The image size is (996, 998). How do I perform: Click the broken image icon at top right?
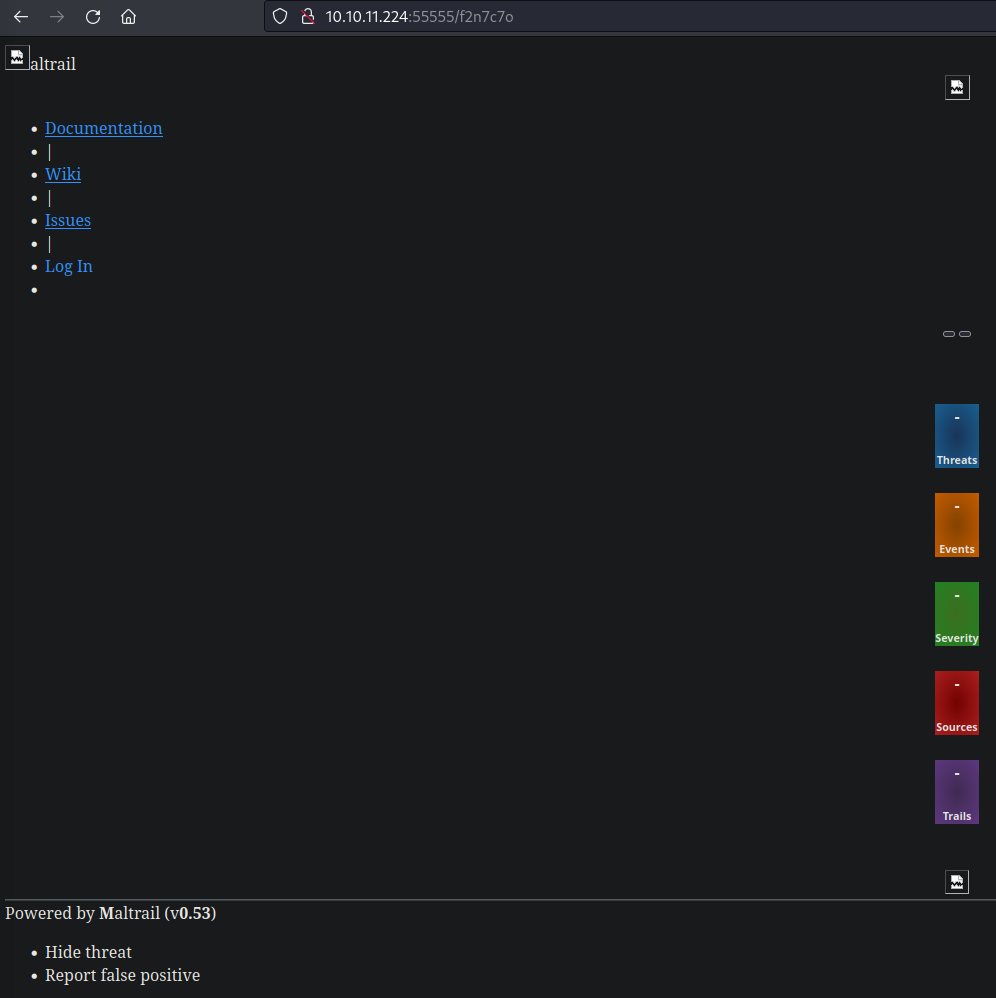pos(957,88)
